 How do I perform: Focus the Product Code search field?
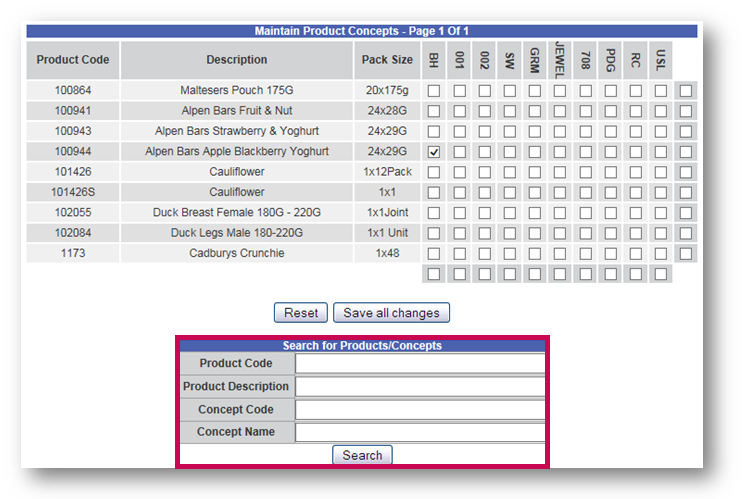(x=419, y=363)
